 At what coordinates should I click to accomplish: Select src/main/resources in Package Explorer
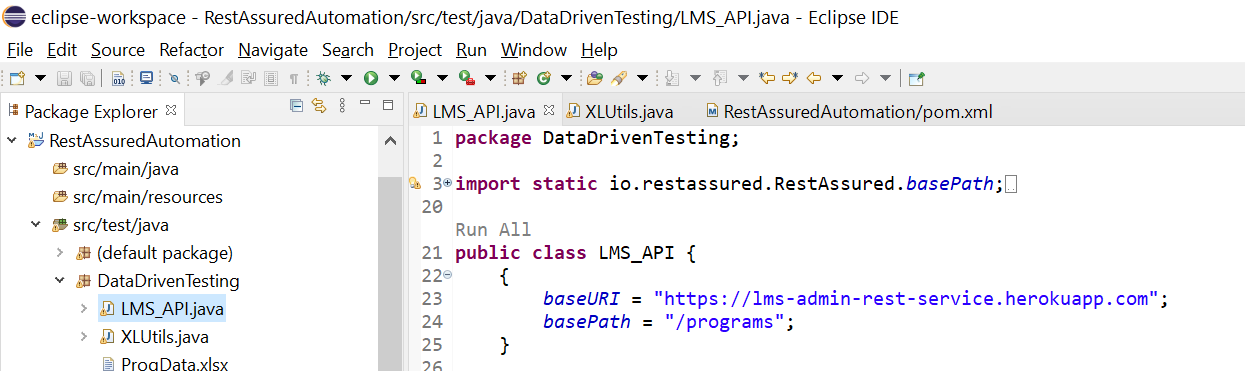click(x=148, y=197)
